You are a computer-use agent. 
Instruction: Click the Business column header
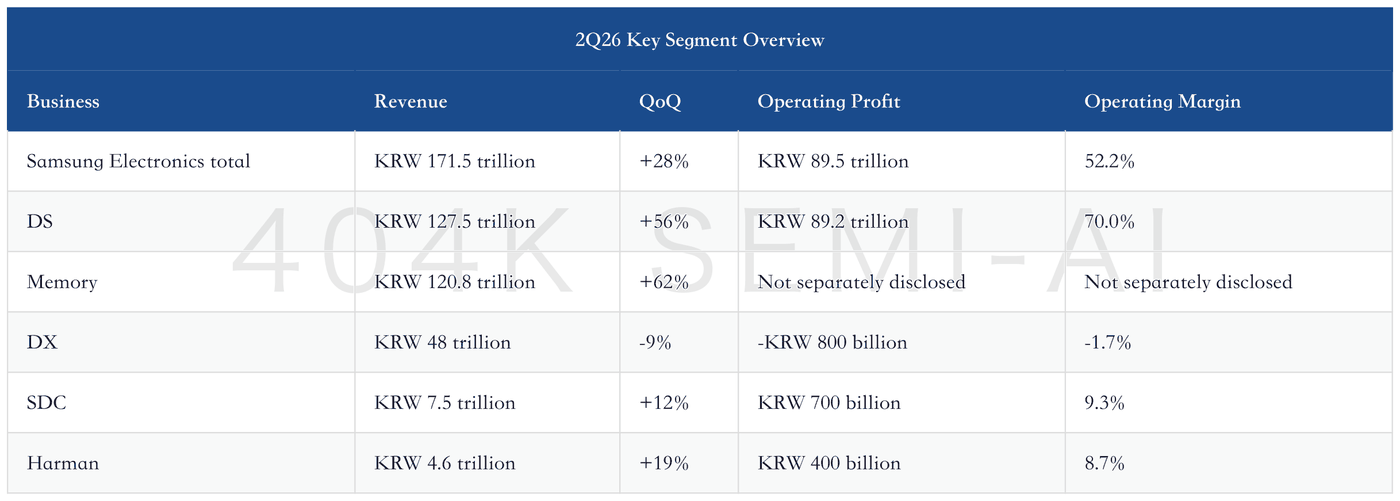pos(63,101)
